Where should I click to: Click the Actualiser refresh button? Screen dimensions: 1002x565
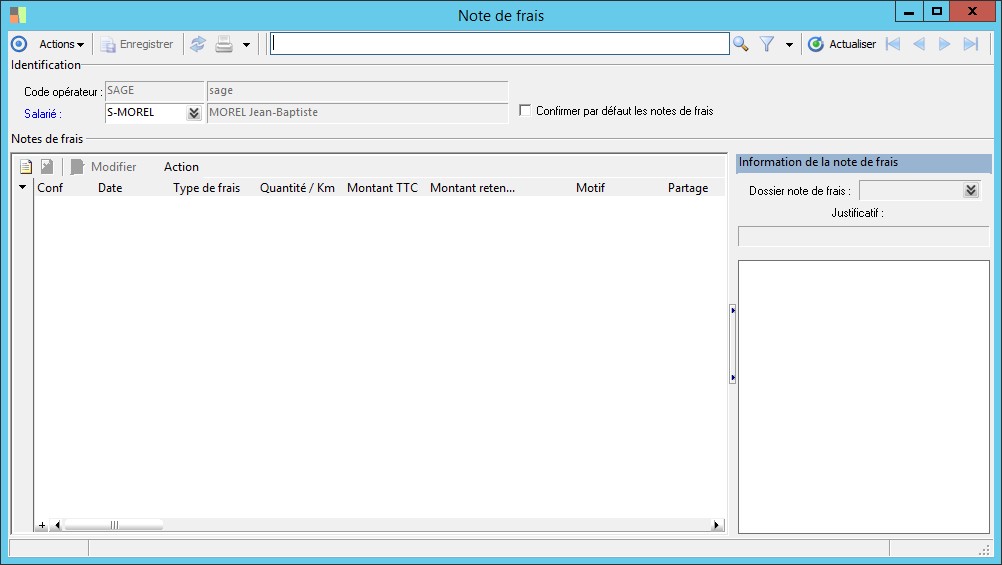[842, 44]
